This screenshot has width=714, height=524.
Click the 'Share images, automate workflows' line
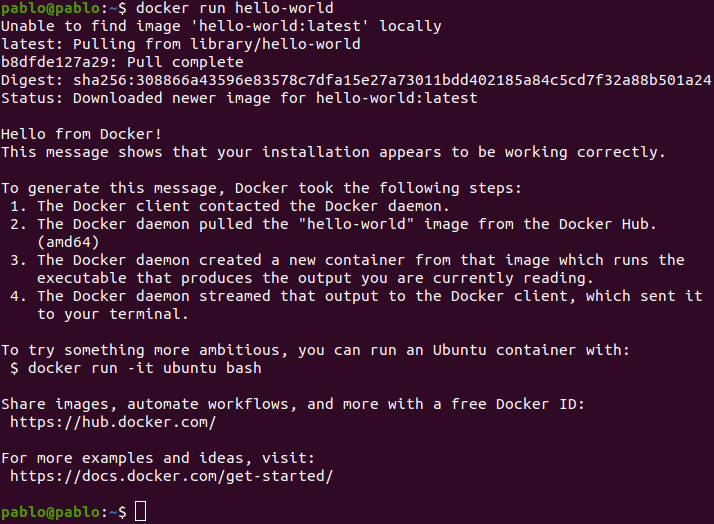coord(293,404)
